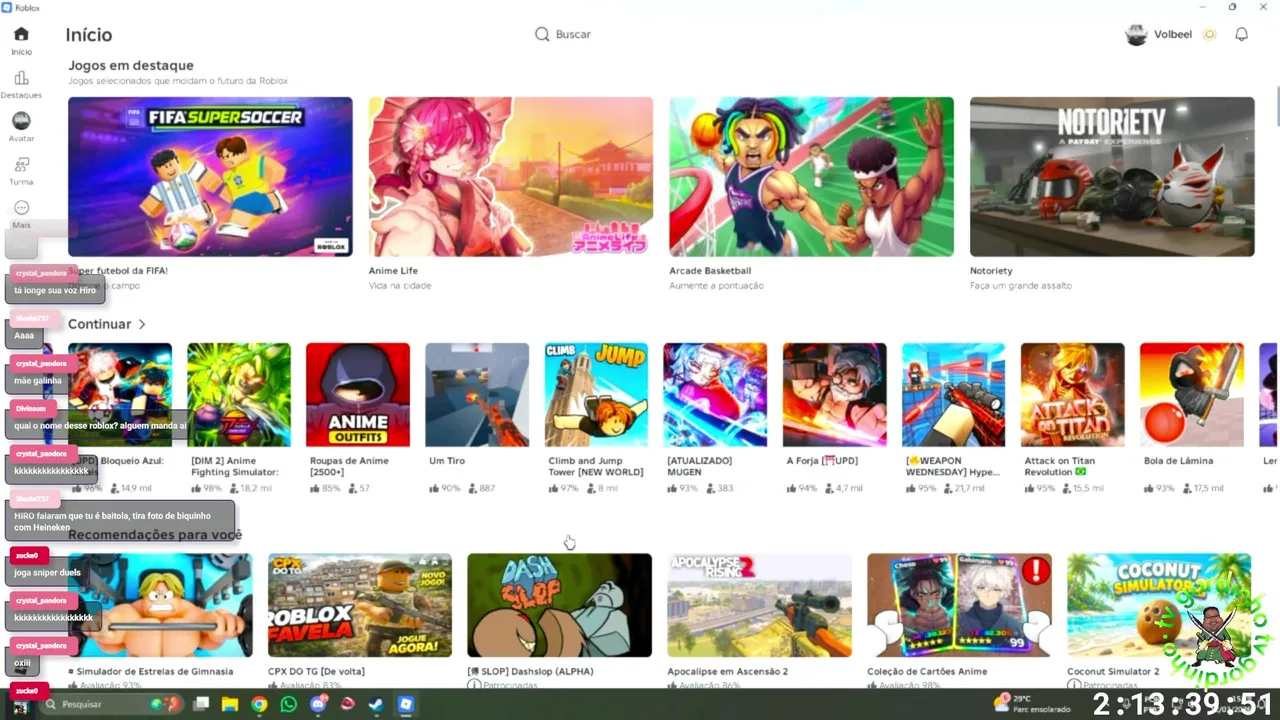Click the 'Continuar' heading link
Viewport: 1280px width, 720px height.
99,324
